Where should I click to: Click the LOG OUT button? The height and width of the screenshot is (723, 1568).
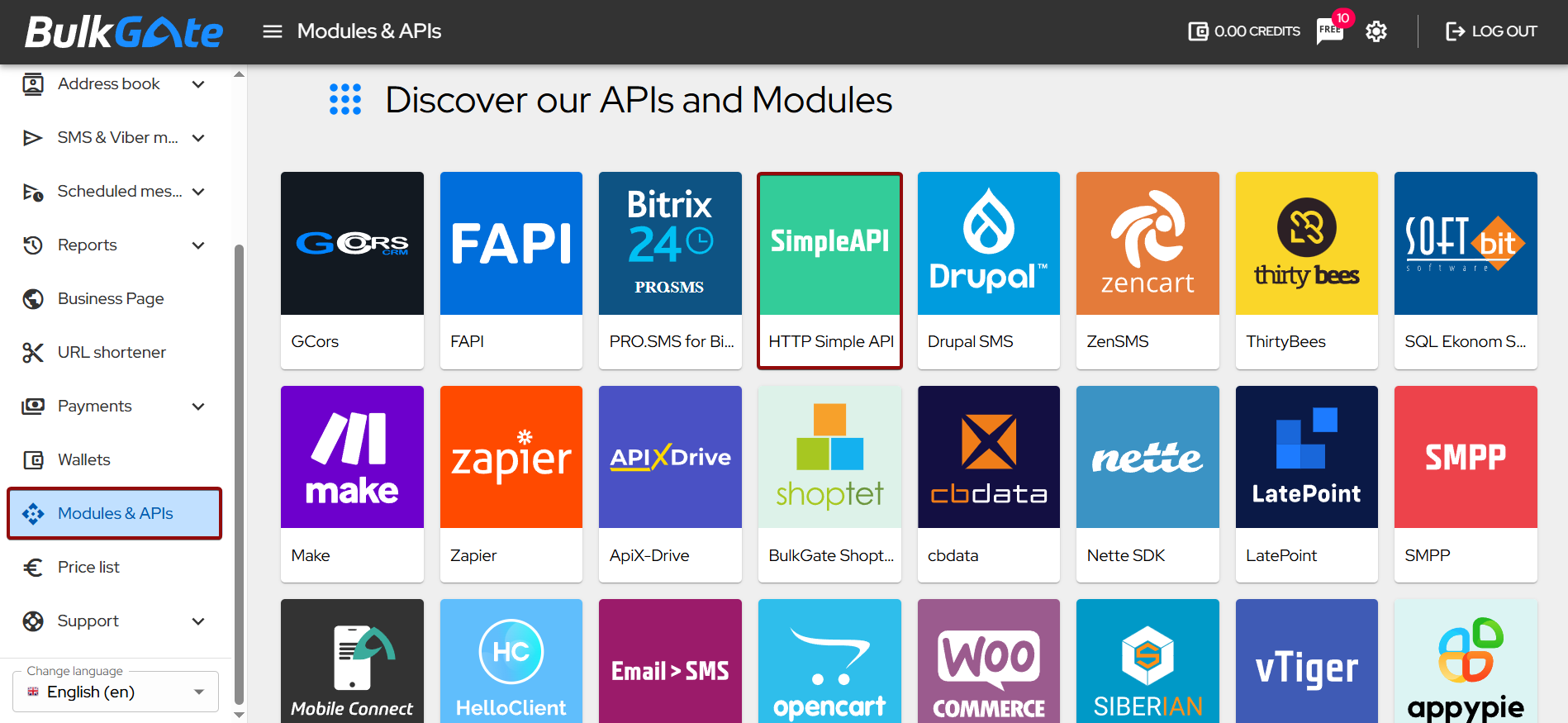(x=1491, y=31)
